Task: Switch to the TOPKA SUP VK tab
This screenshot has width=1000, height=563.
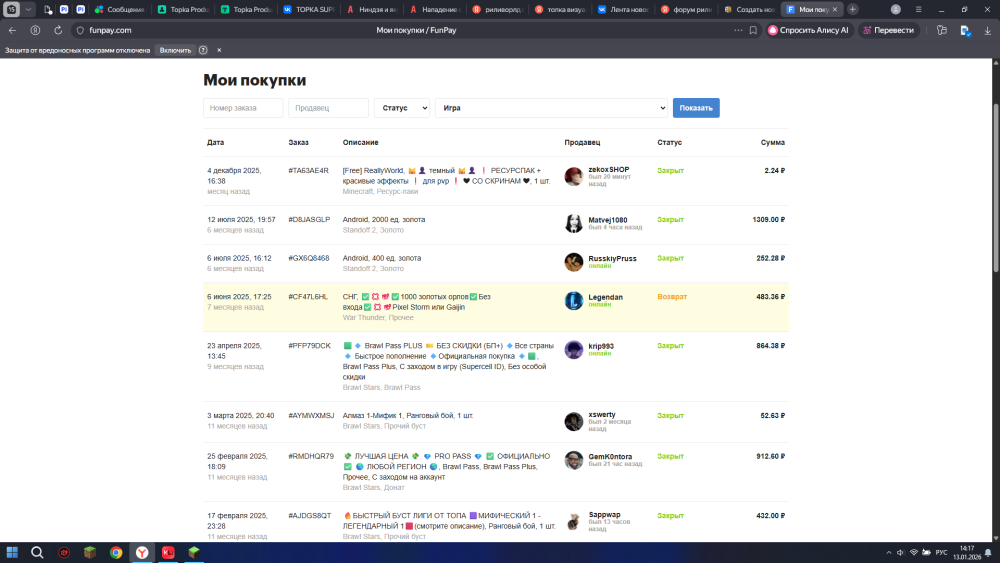Action: (x=309, y=10)
